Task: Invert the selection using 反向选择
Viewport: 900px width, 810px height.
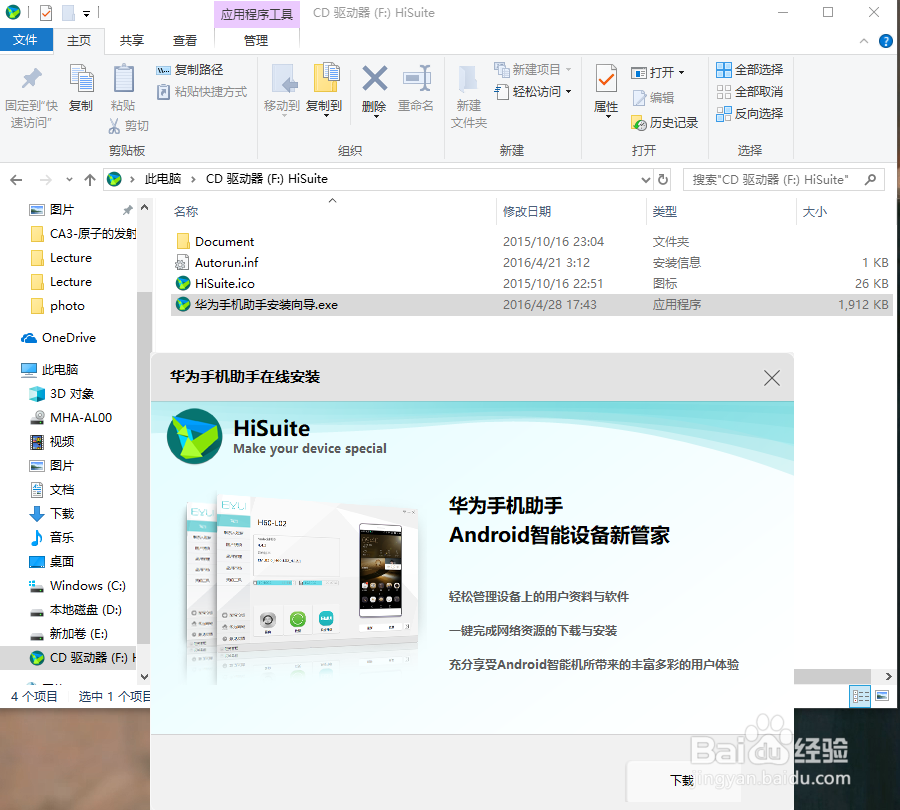Action: point(749,113)
